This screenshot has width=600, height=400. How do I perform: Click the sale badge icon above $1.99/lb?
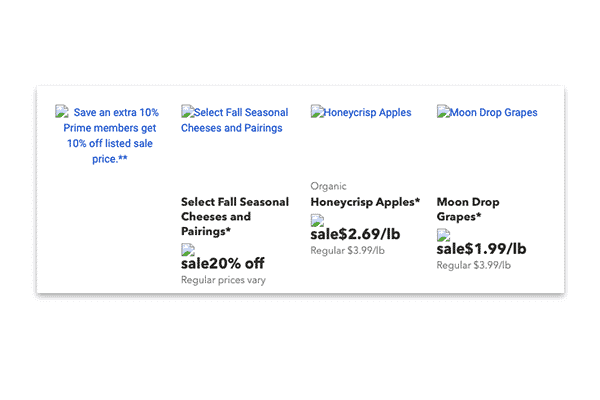click(x=443, y=235)
